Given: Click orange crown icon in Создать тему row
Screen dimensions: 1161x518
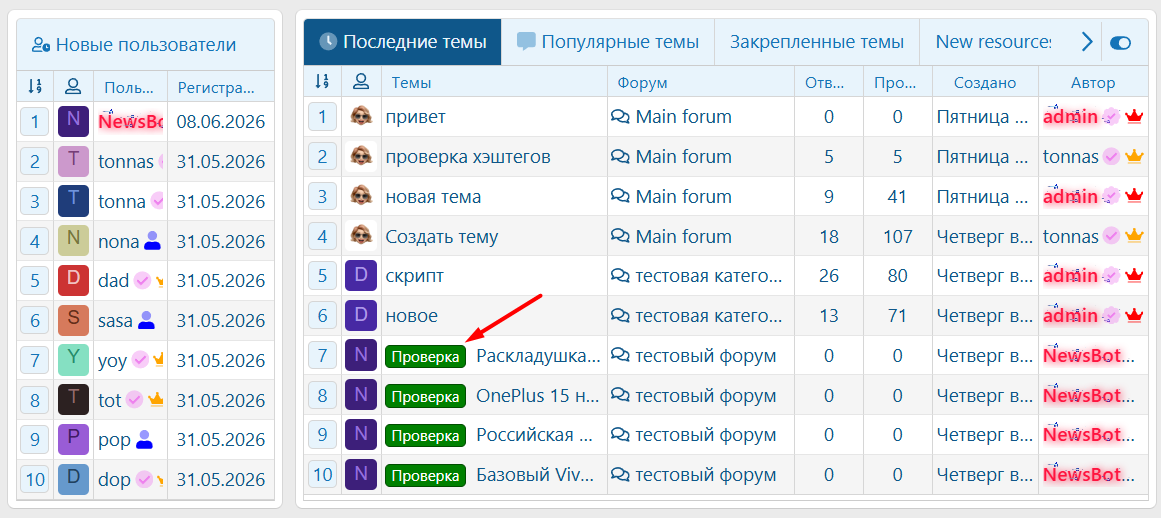Looking at the screenshot, I should coord(1134,236).
